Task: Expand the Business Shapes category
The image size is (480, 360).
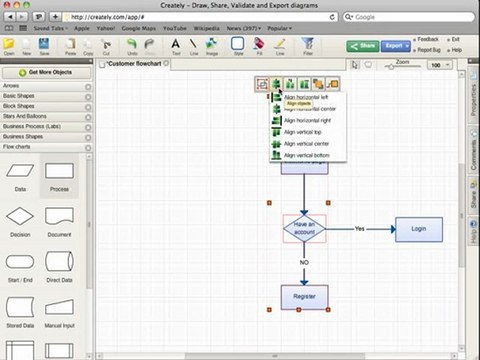Action: tap(46, 137)
